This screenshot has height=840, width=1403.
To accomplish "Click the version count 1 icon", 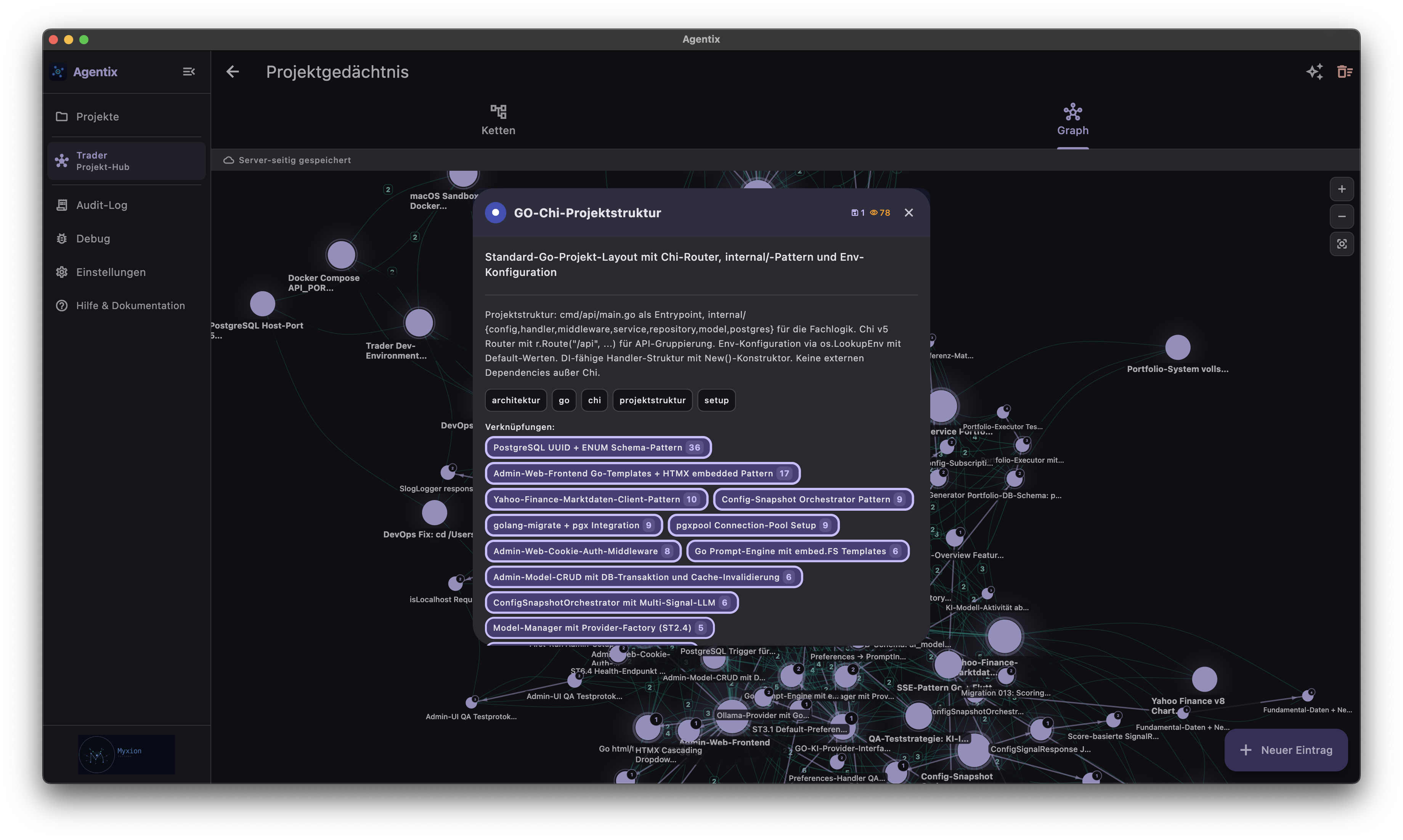I will pos(857,212).
